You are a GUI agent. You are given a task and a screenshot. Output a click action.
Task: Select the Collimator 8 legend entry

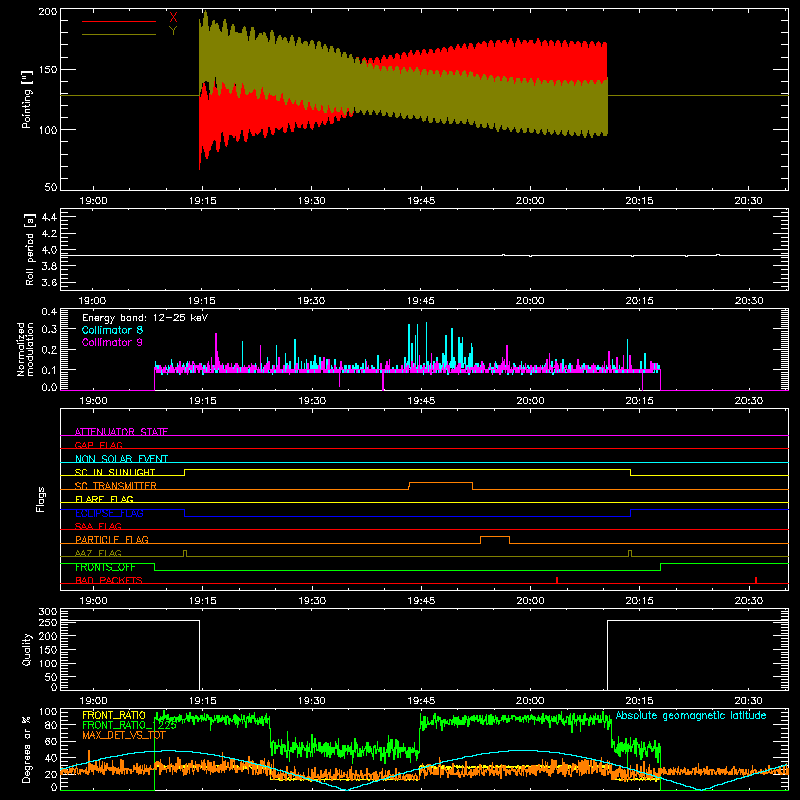click(112, 330)
